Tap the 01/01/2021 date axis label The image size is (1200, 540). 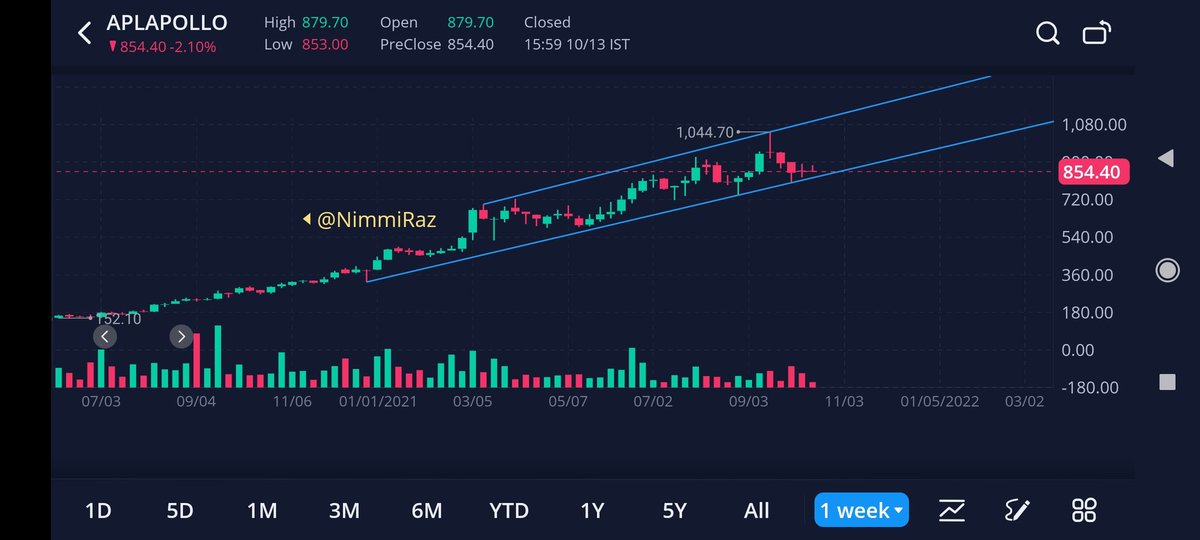point(378,401)
